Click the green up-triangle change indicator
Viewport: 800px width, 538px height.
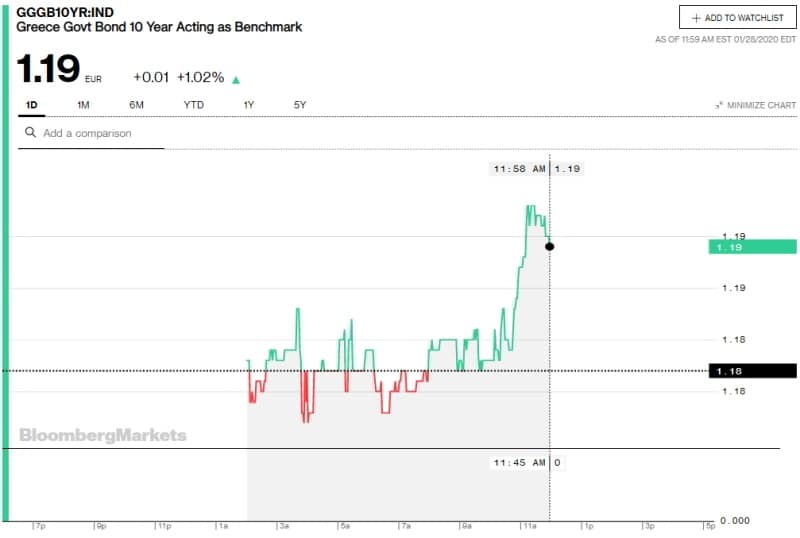[x=236, y=80]
